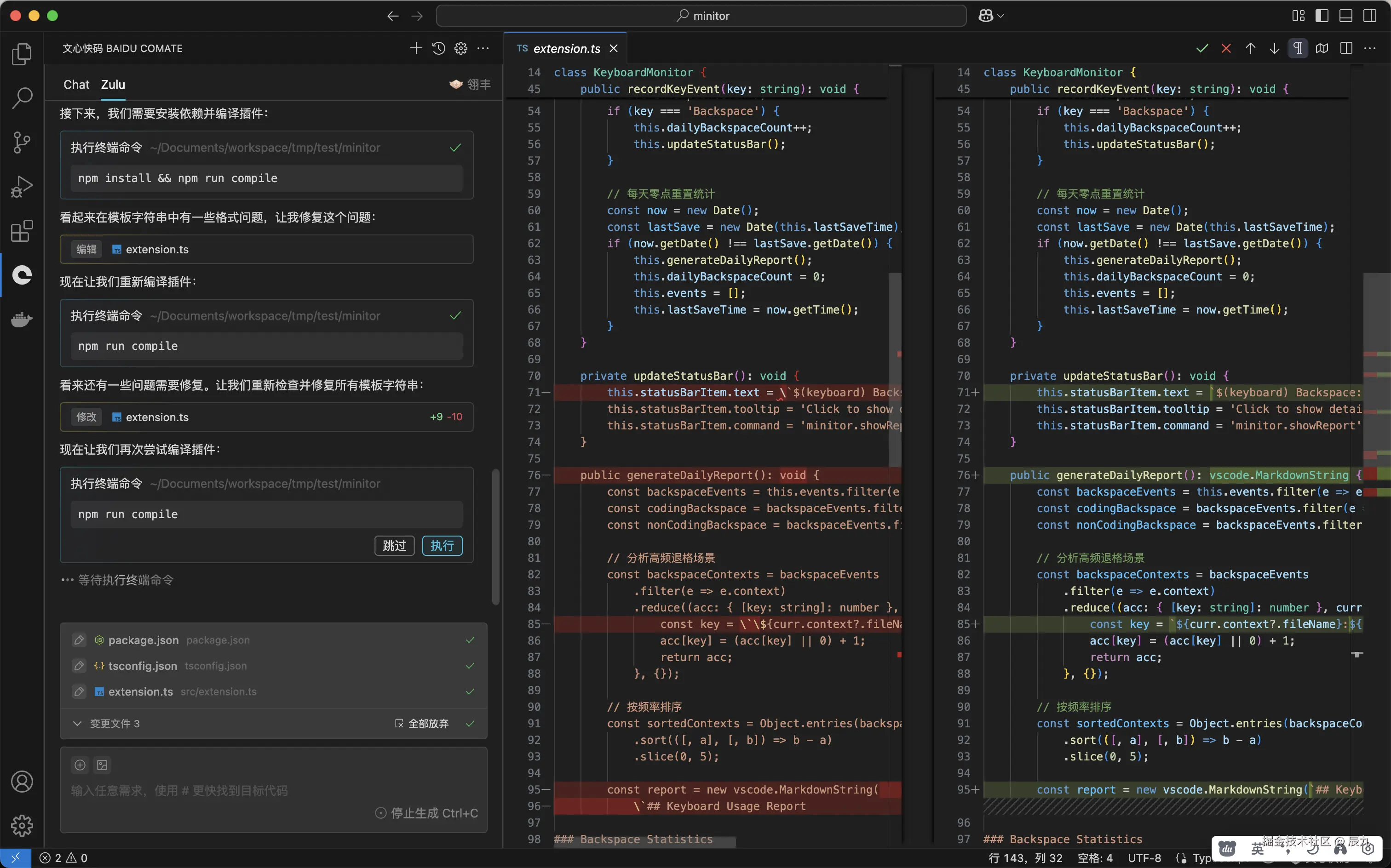This screenshot has height=868, width=1391.
Task: Accept all diff changes with green checkmark
Action: (1202, 48)
